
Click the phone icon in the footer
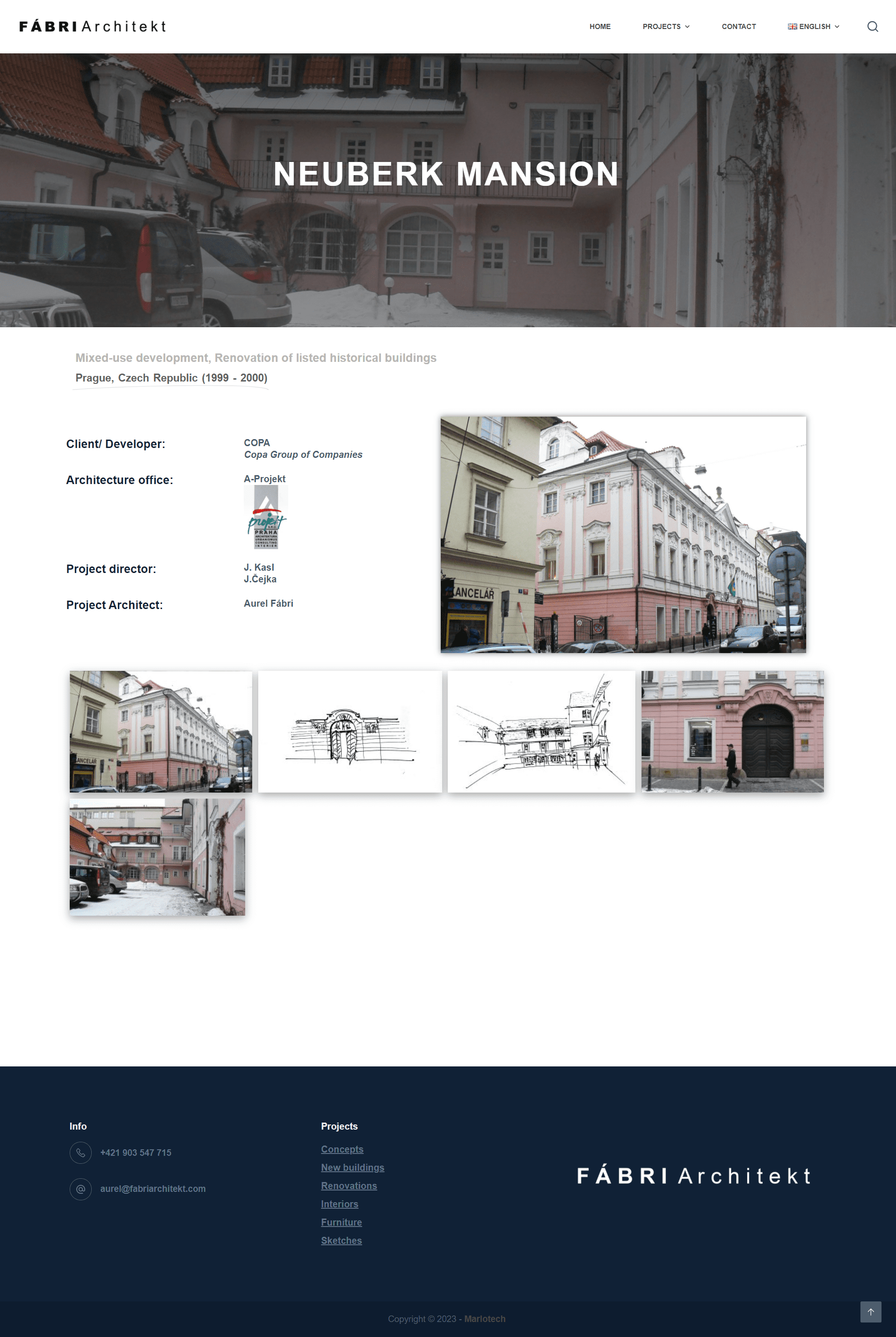(x=80, y=1153)
